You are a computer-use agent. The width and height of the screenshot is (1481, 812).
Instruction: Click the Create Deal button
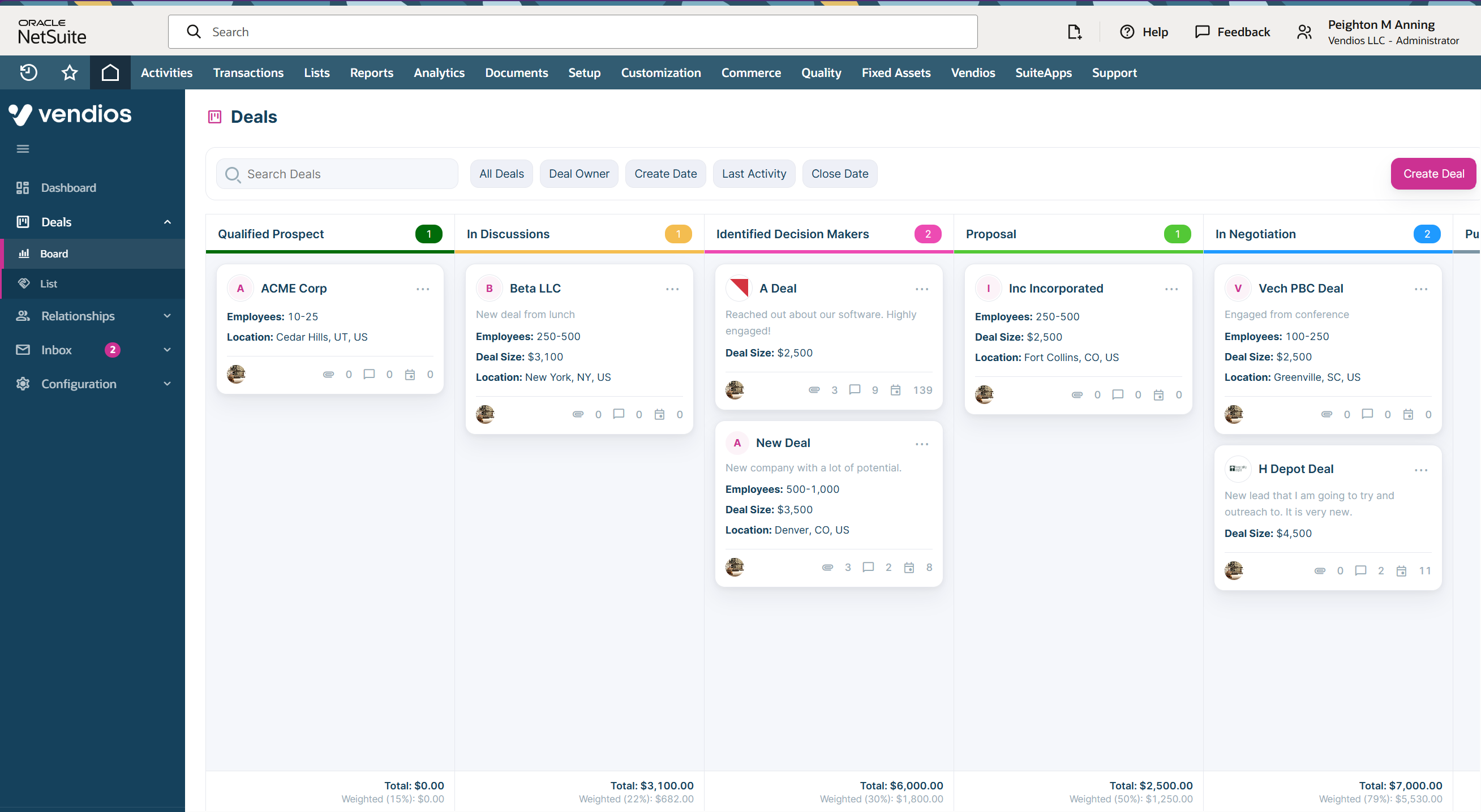1433,174
